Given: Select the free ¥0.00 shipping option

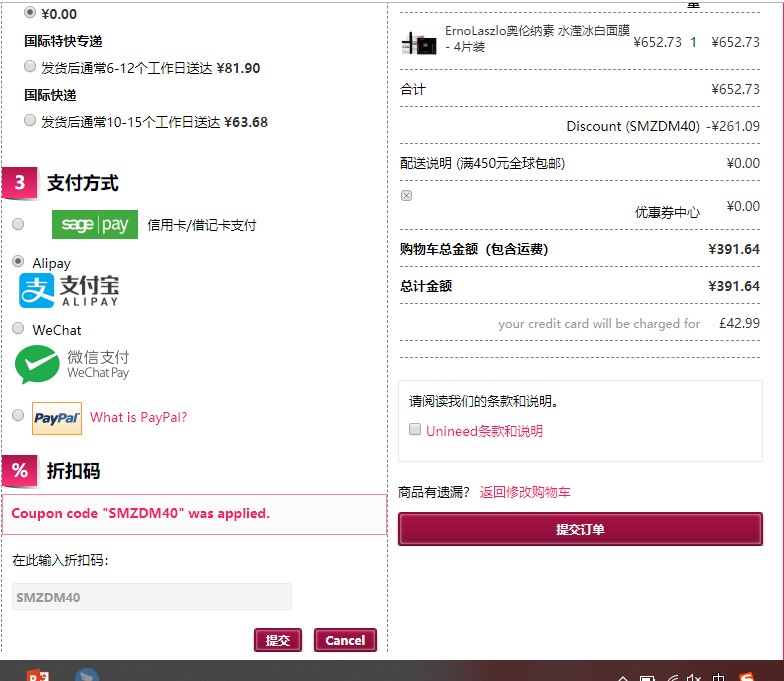Looking at the screenshot, I should tap(30, 12).
